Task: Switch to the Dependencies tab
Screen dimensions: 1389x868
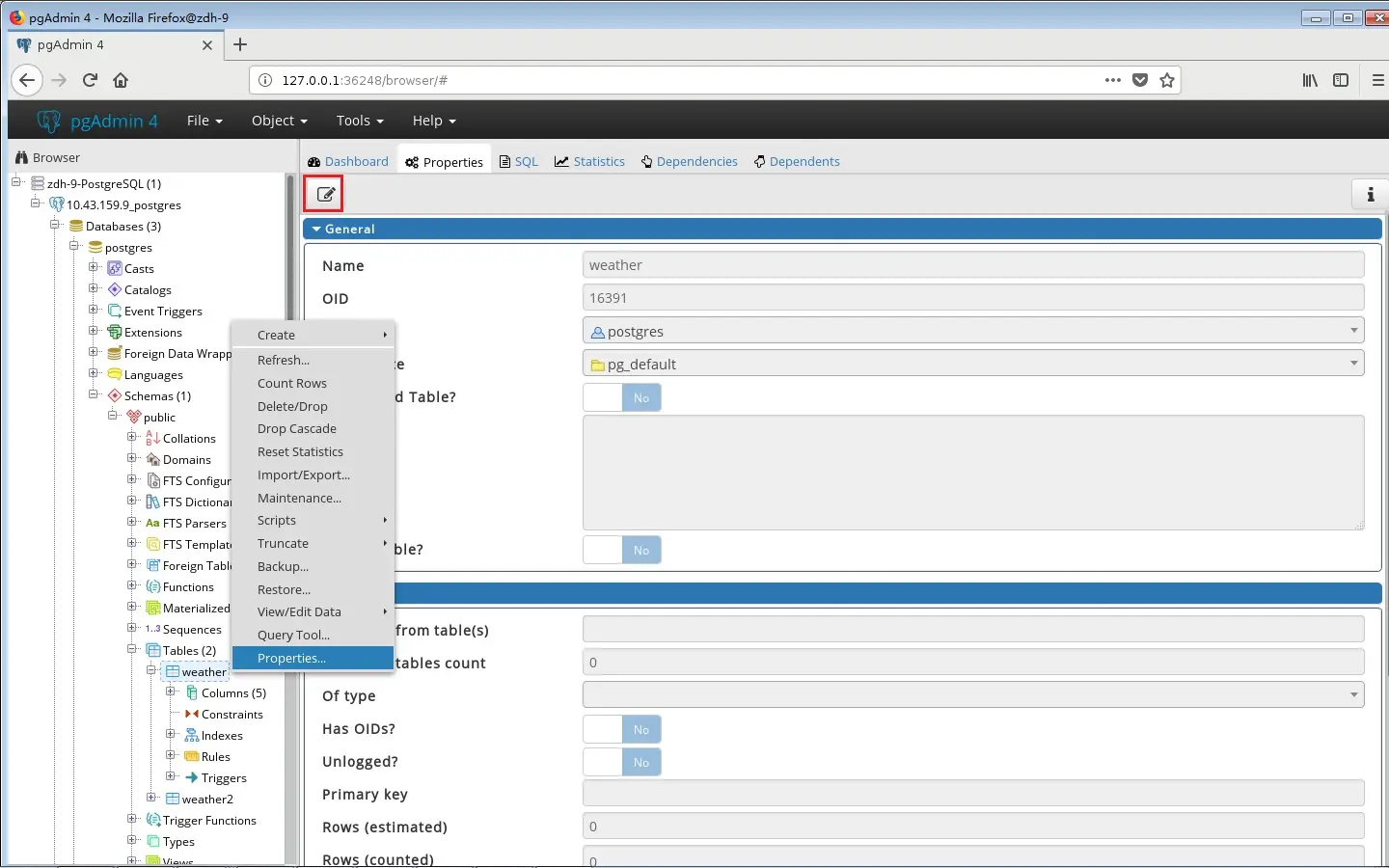Action: (689, 161)
